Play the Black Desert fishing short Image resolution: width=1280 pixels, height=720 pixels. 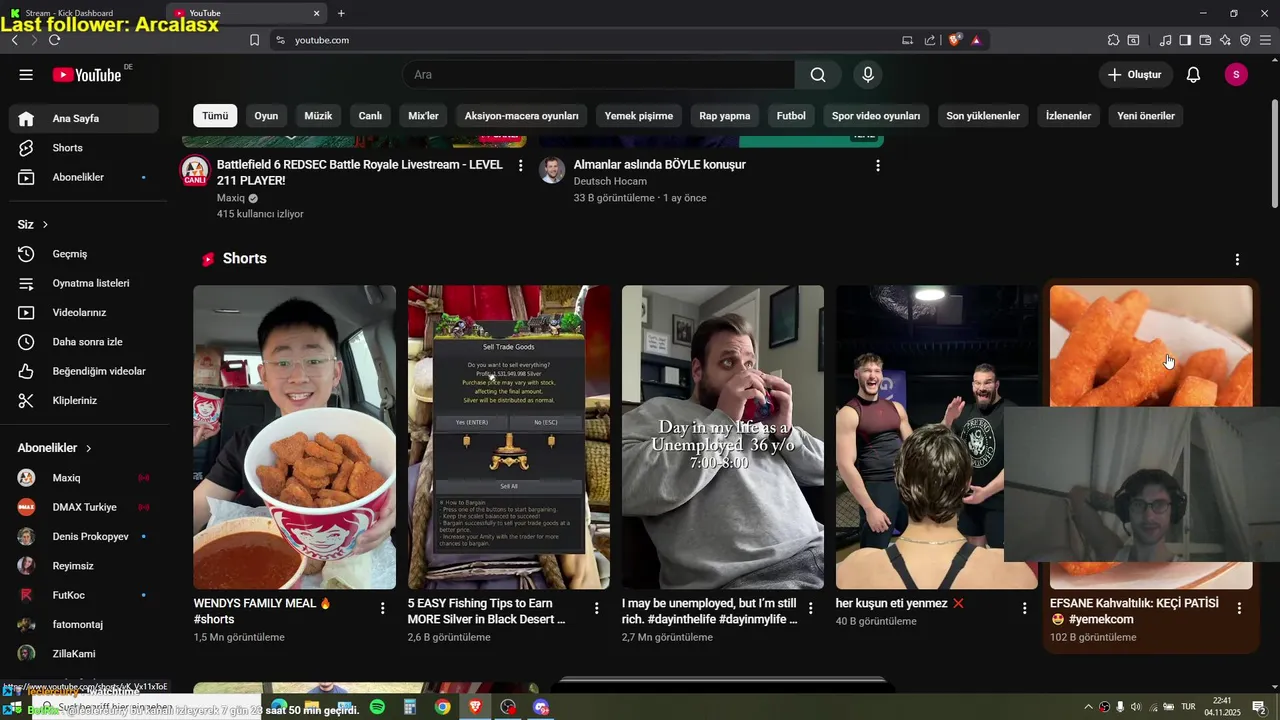[509, 437]
